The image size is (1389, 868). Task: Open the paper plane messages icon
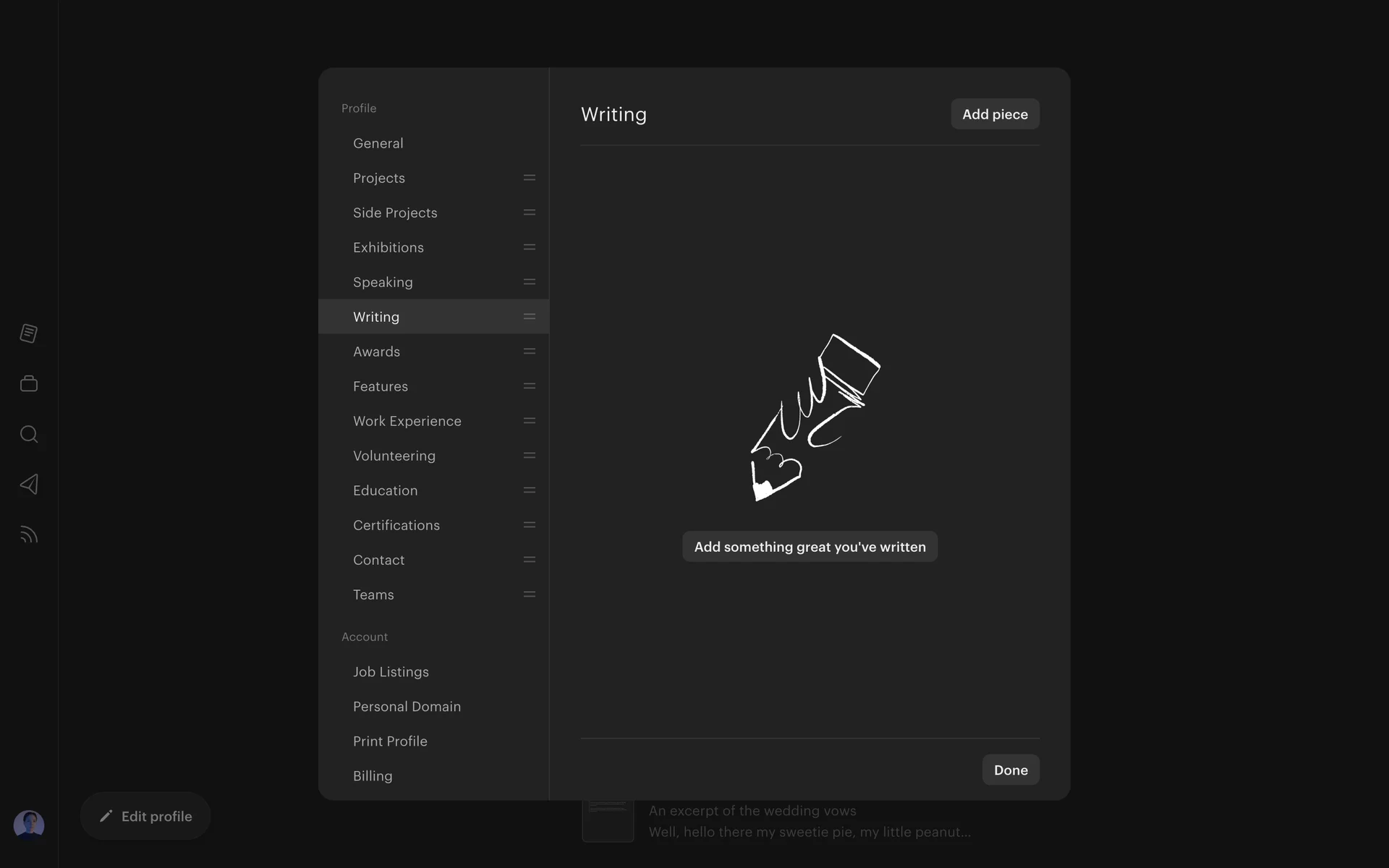point(29,484)
